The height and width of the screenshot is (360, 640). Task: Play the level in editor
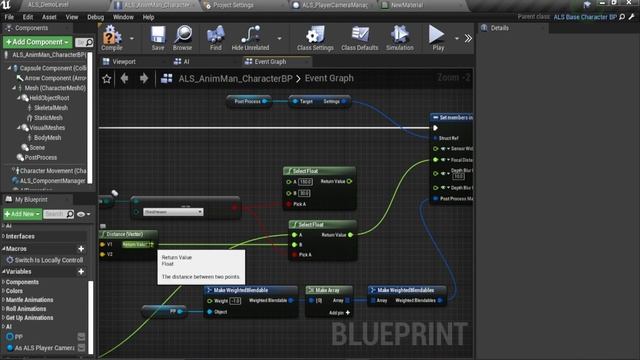pos(438,38)
